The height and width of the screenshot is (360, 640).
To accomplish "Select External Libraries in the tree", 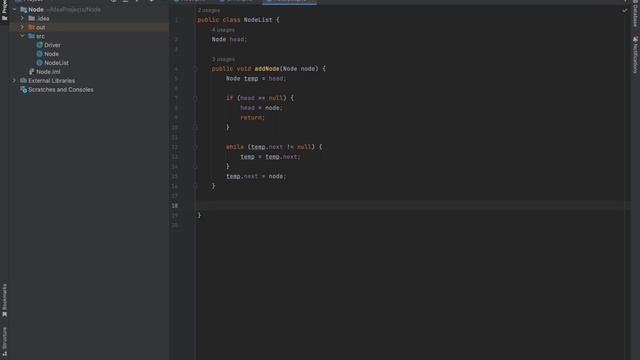I will click(x=51, y=81).
